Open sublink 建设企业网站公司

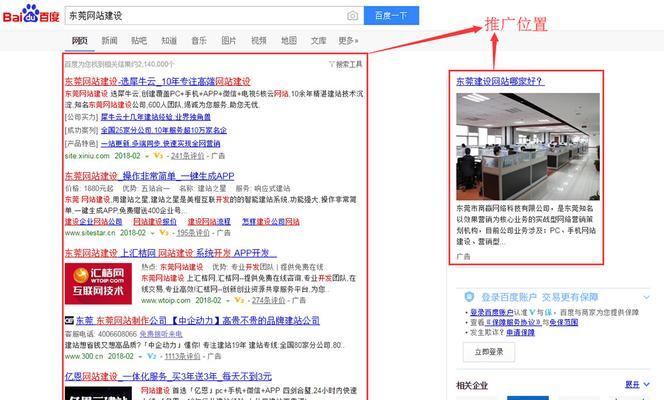click(x=94, y=222)
